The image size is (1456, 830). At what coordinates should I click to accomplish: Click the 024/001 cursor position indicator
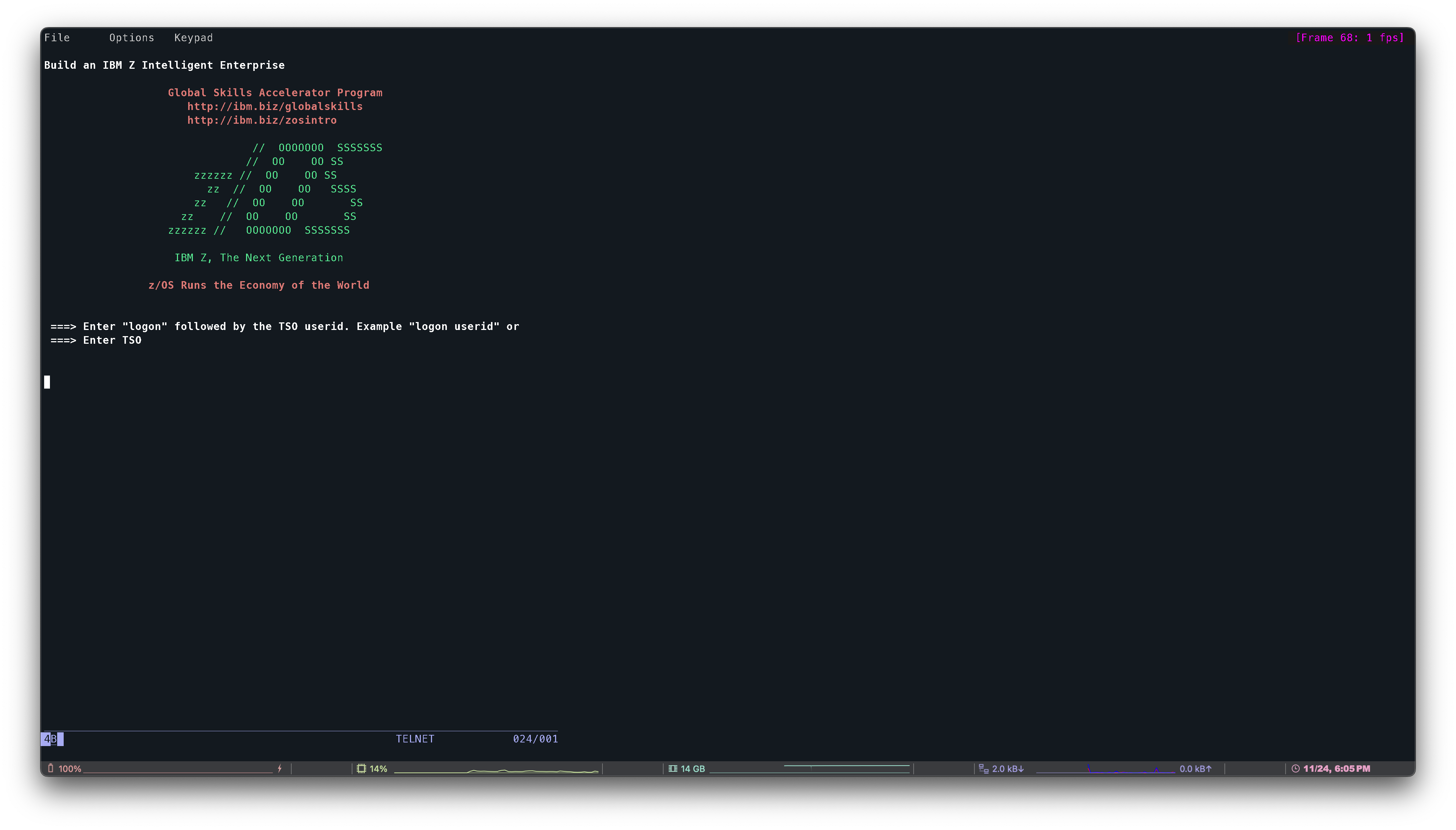[535, 739]
